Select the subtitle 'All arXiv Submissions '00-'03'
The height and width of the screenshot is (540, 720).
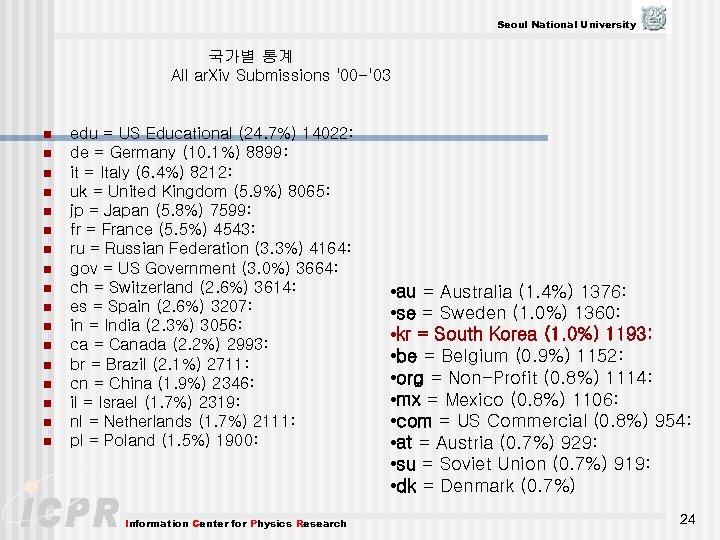pos(281,75)
